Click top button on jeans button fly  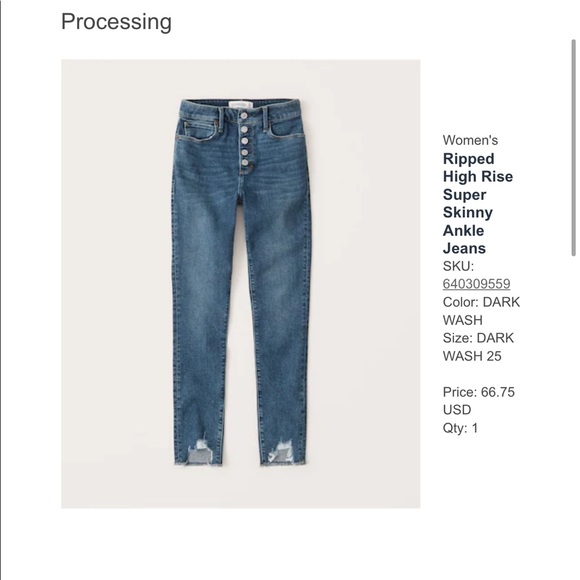click(243, 116)
